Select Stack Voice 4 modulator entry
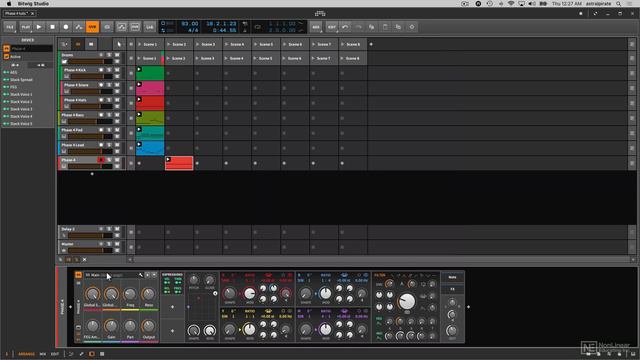 21,116
